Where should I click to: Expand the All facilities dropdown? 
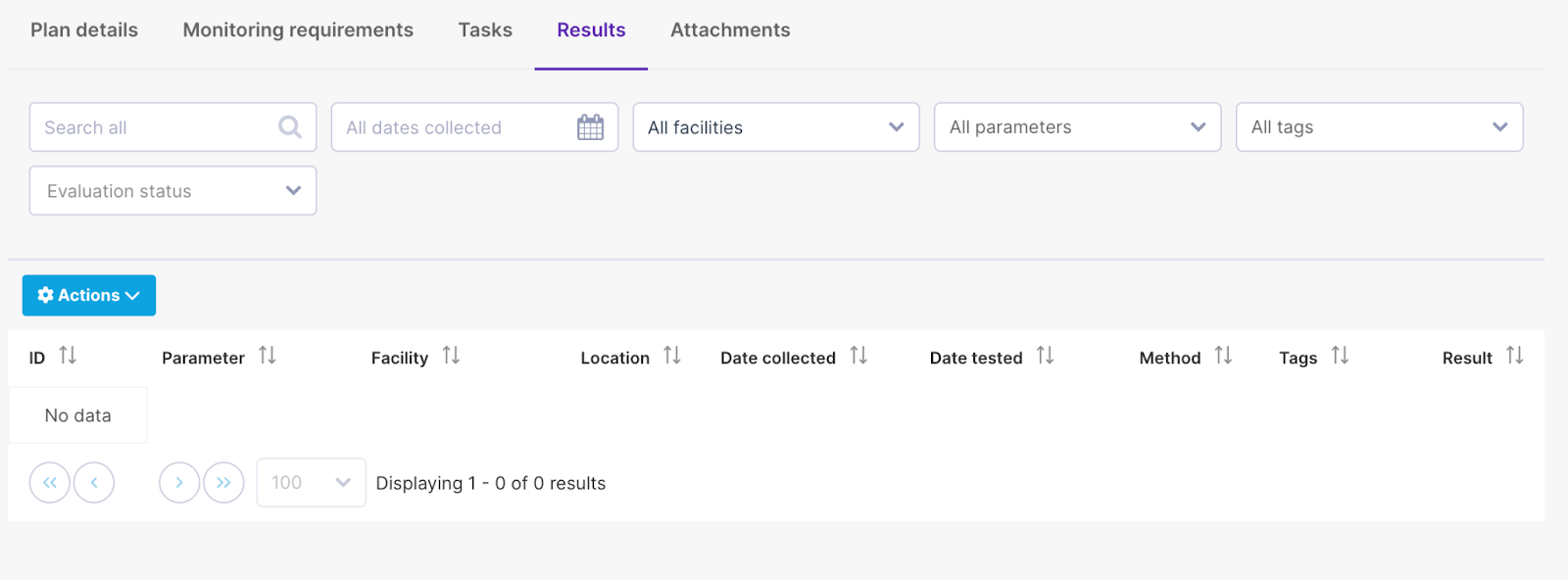pos(776,127)
